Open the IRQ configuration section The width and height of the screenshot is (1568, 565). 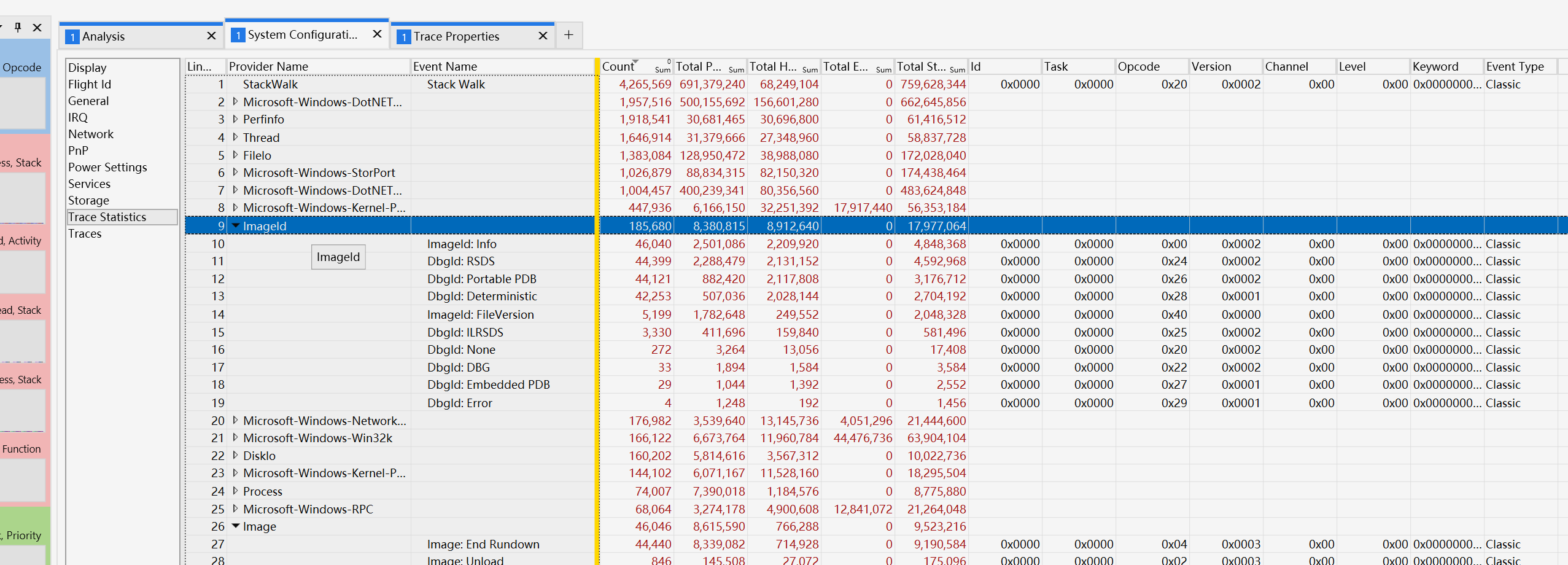coord(78,117)
